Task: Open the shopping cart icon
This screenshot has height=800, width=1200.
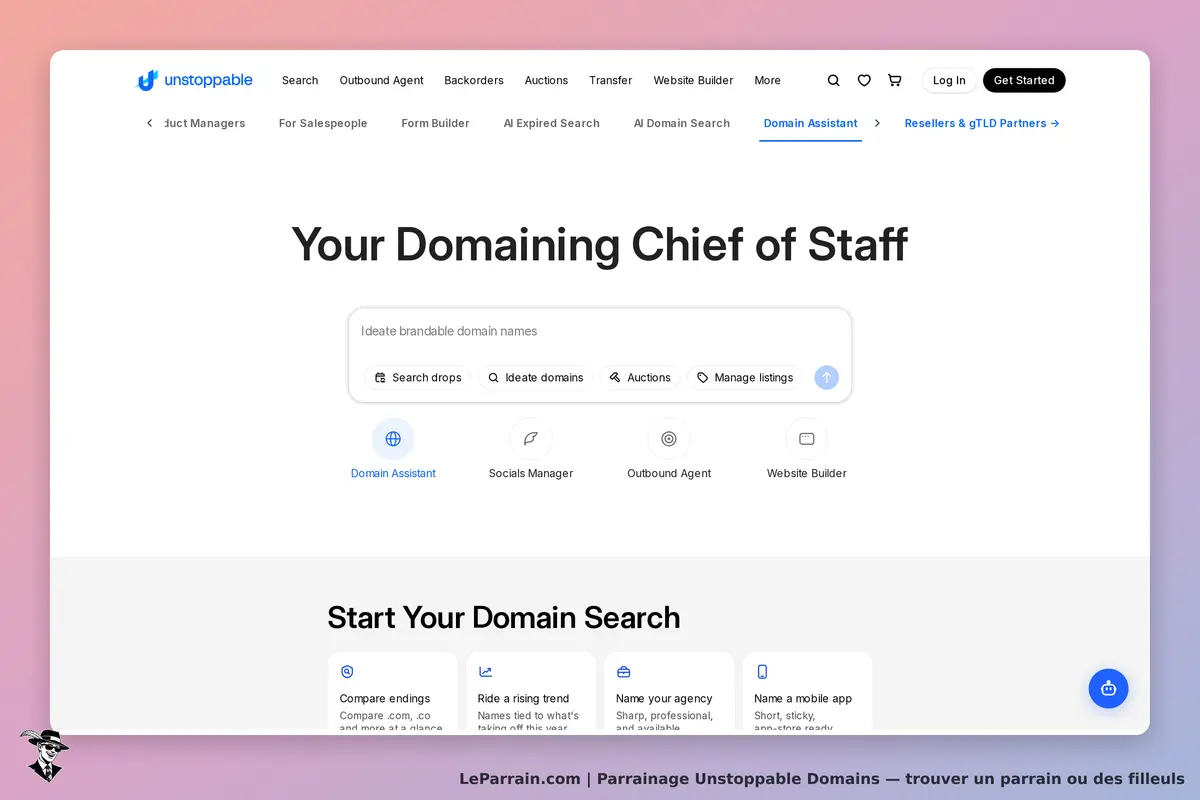Action: click(894, 80)
